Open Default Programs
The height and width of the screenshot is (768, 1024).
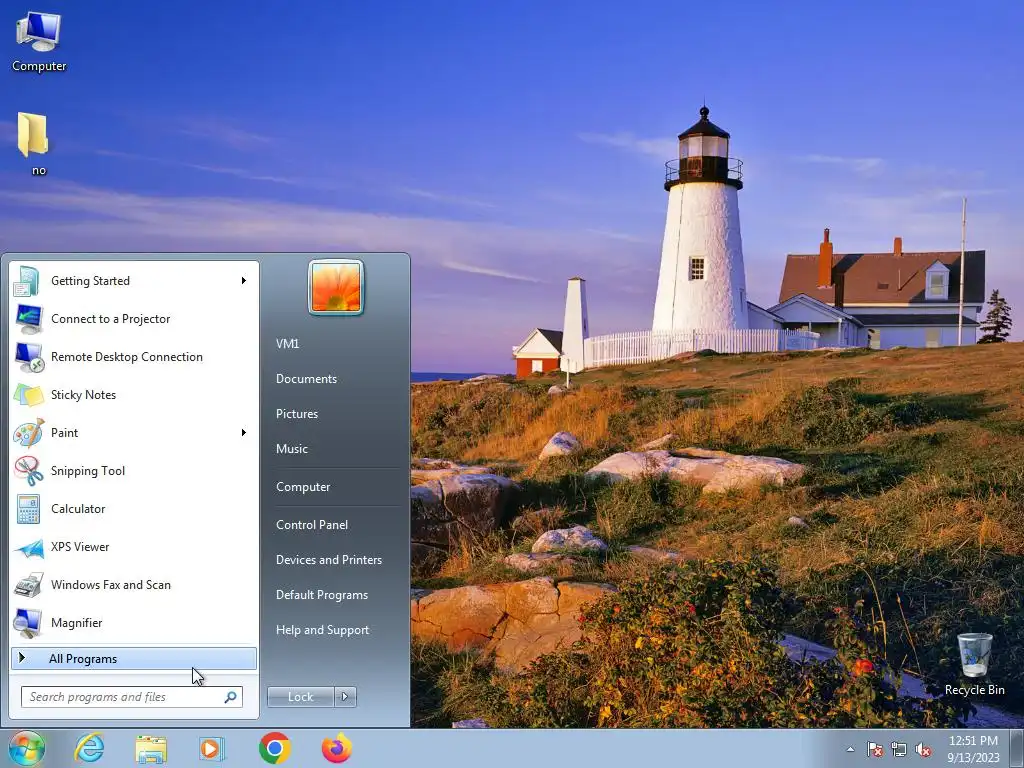click(x=321, y=595)
